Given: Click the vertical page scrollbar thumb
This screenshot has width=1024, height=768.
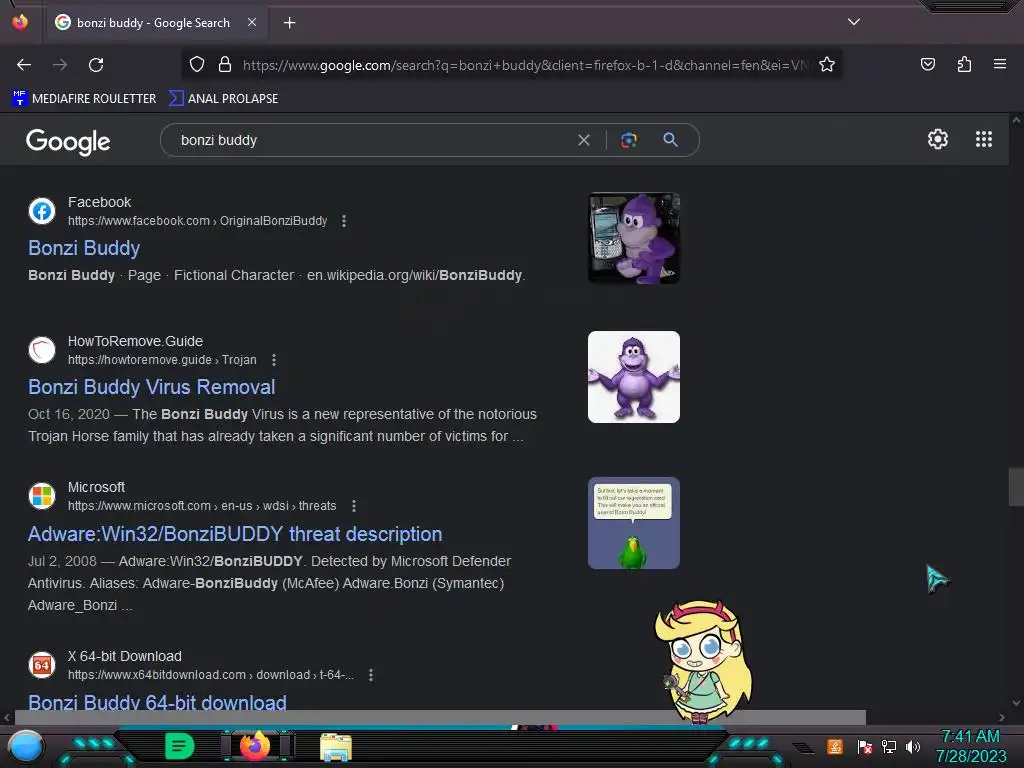Looking at the screenshot, I should [1016, 487].
